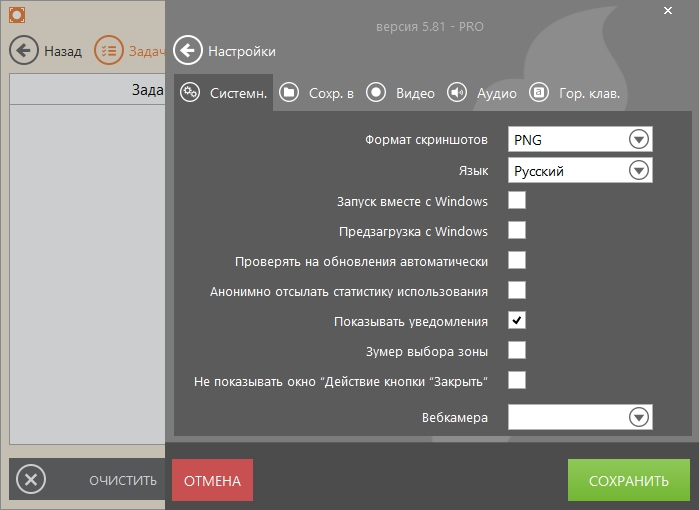Click the Видео record icon

pos(376,92)
